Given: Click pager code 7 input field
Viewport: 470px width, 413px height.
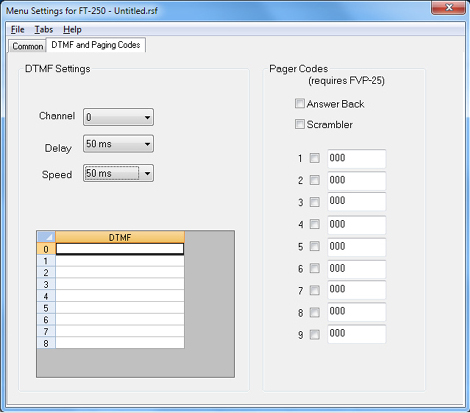Looking at the screenshot, I should point(357,290).
